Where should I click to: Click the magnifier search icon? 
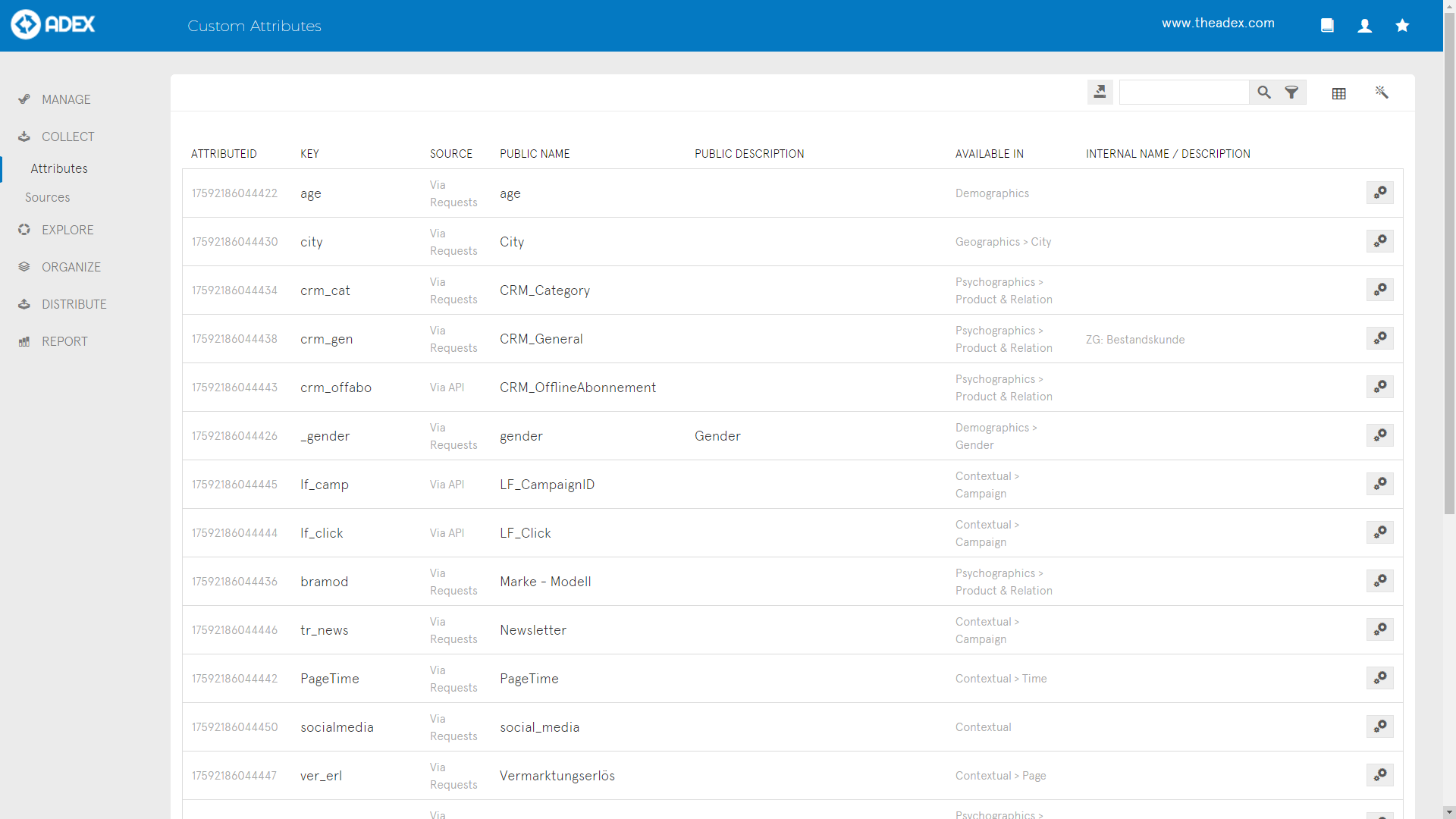tap(1263, 93)
